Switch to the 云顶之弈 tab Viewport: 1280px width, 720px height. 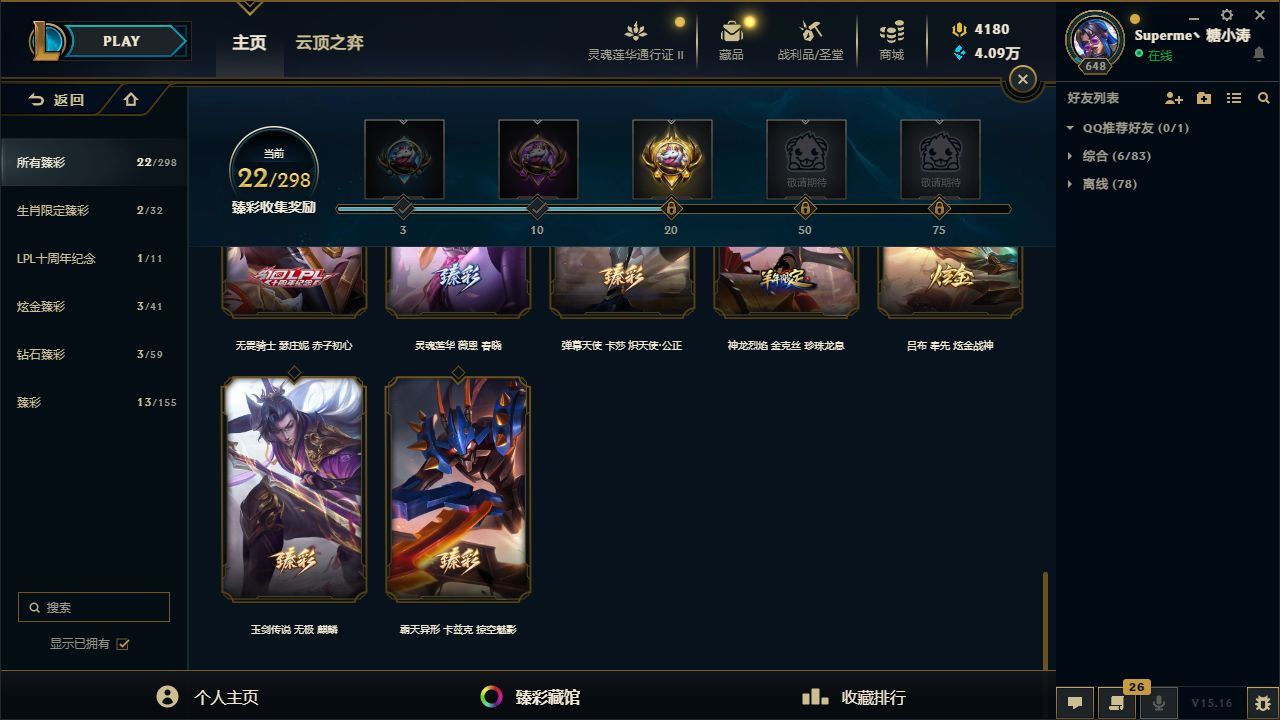coord(329,42)
